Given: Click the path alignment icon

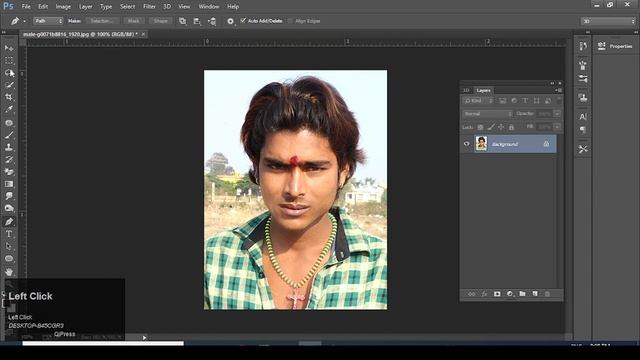Looking at the screenshot, I should click(197, 21).
